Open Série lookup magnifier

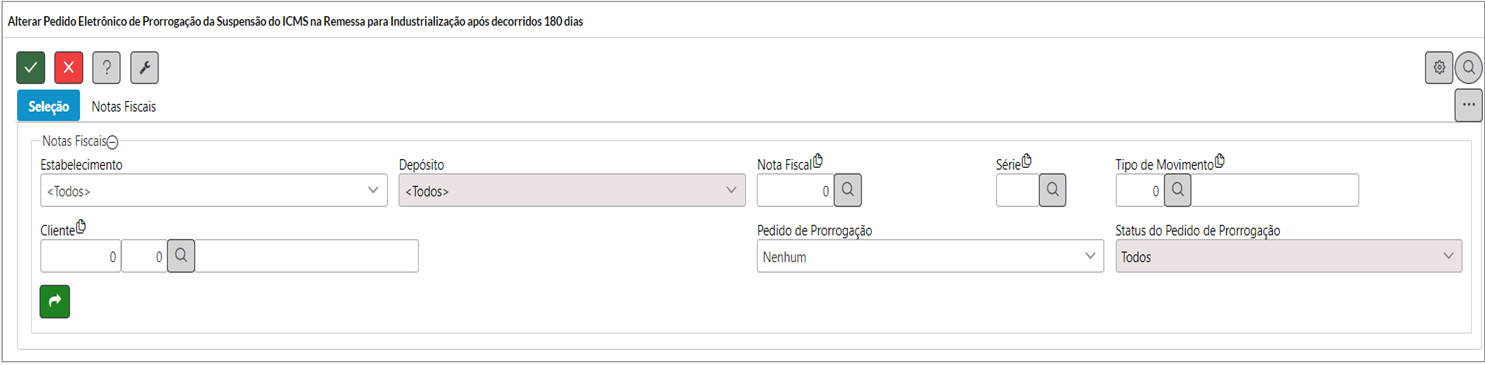coord(1053,190)
